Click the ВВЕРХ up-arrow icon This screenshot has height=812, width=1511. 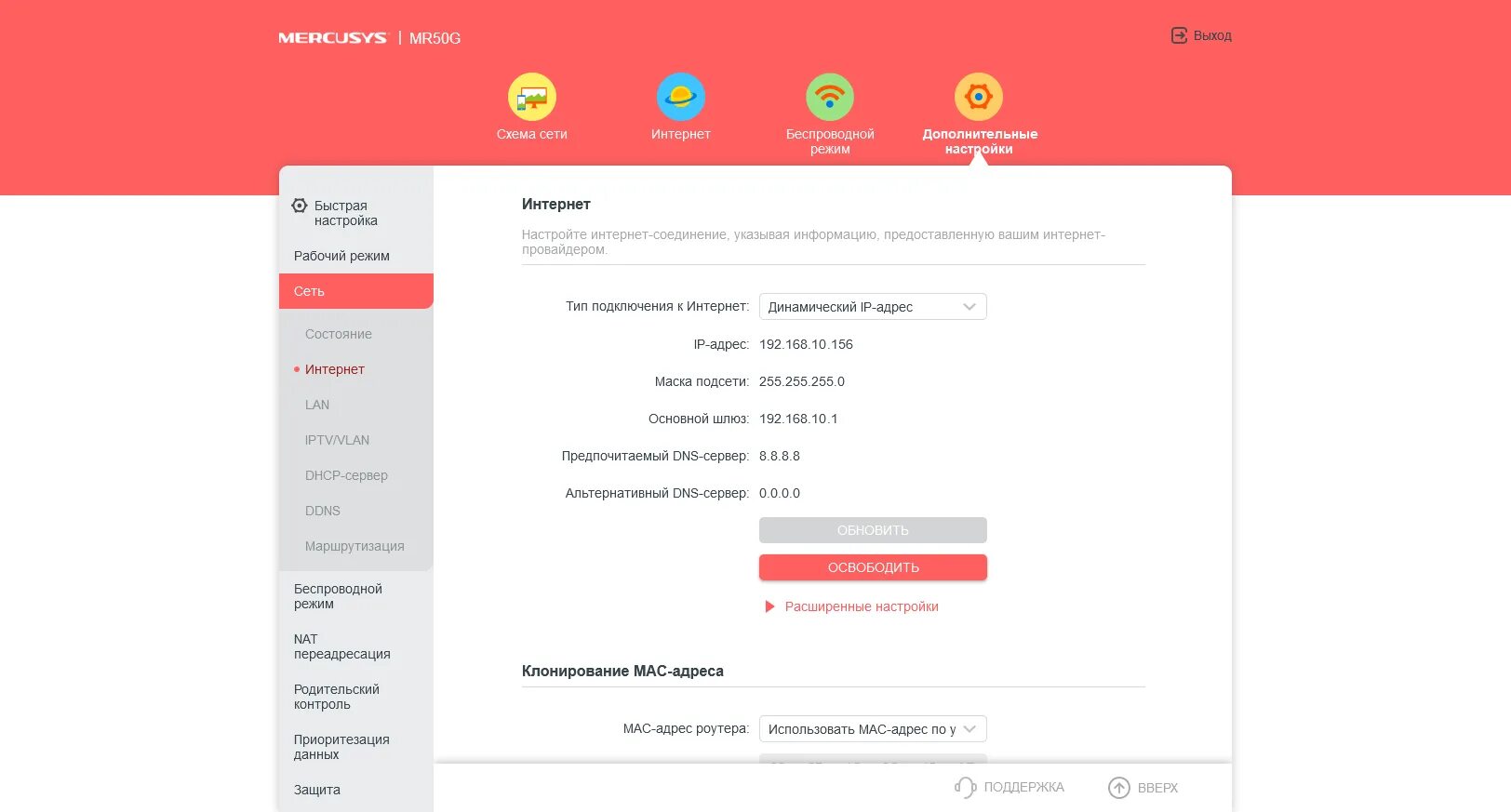(1118, 788)
